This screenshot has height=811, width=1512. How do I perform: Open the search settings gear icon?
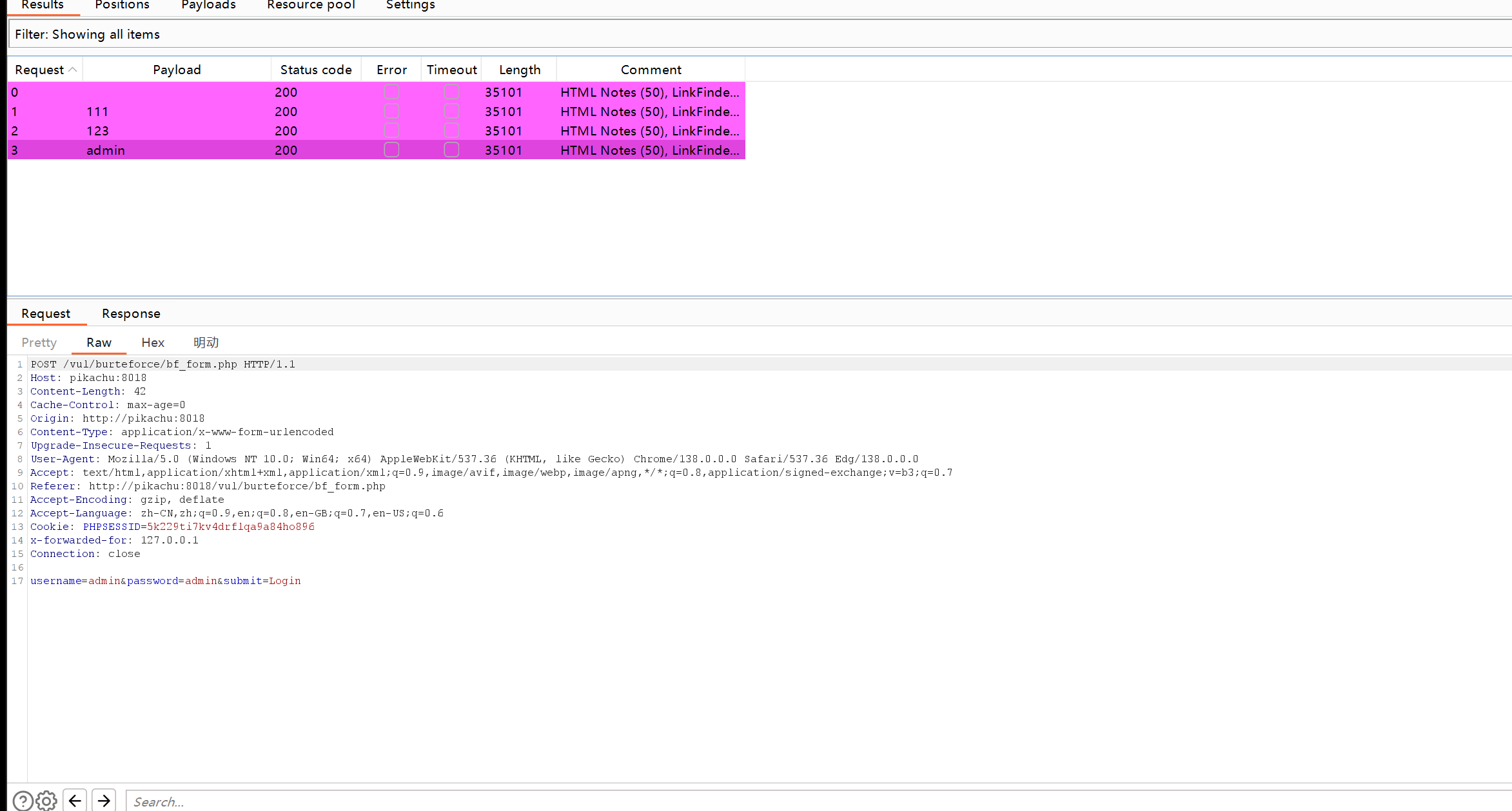click(x=46, y=801)
